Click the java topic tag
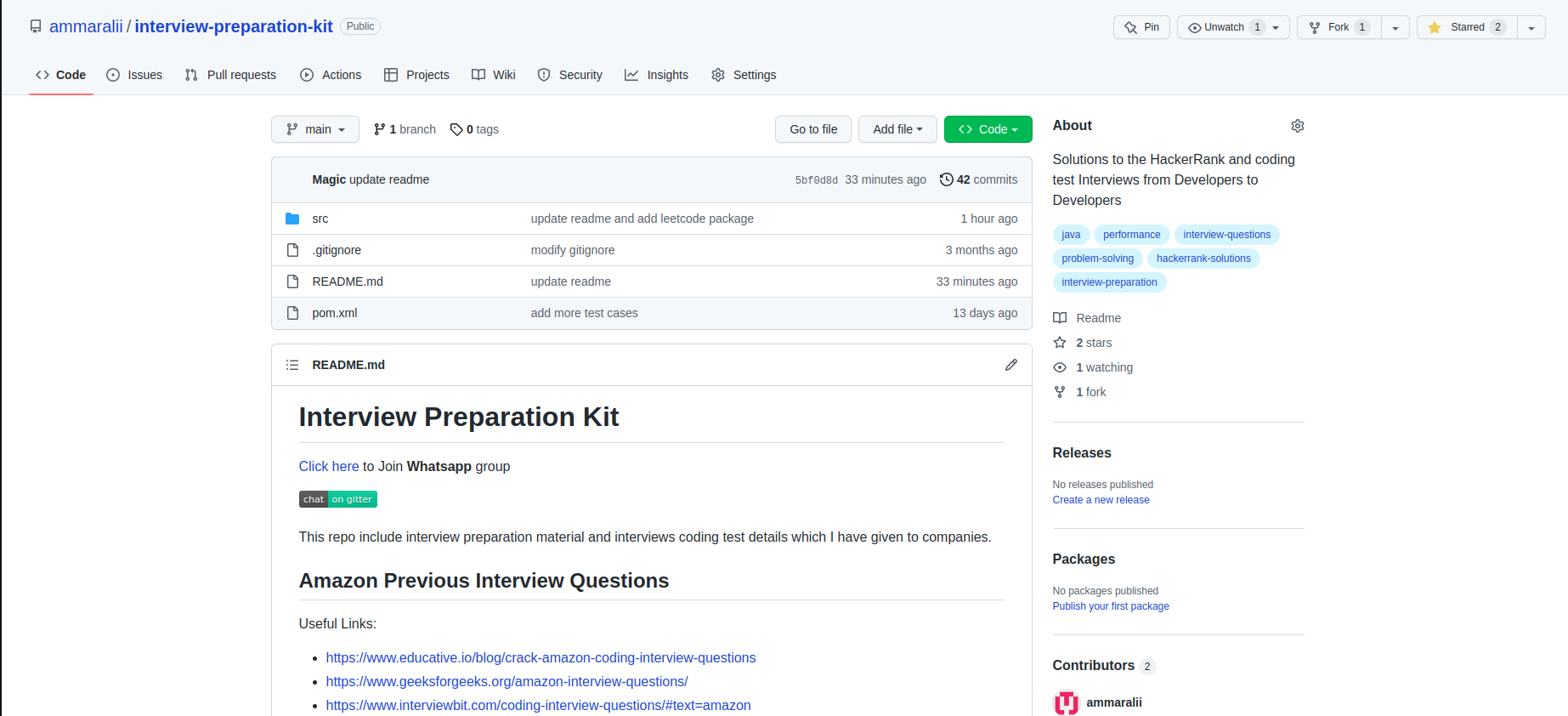Viewport: 1568px width, 716px height. coord(1071,235)
